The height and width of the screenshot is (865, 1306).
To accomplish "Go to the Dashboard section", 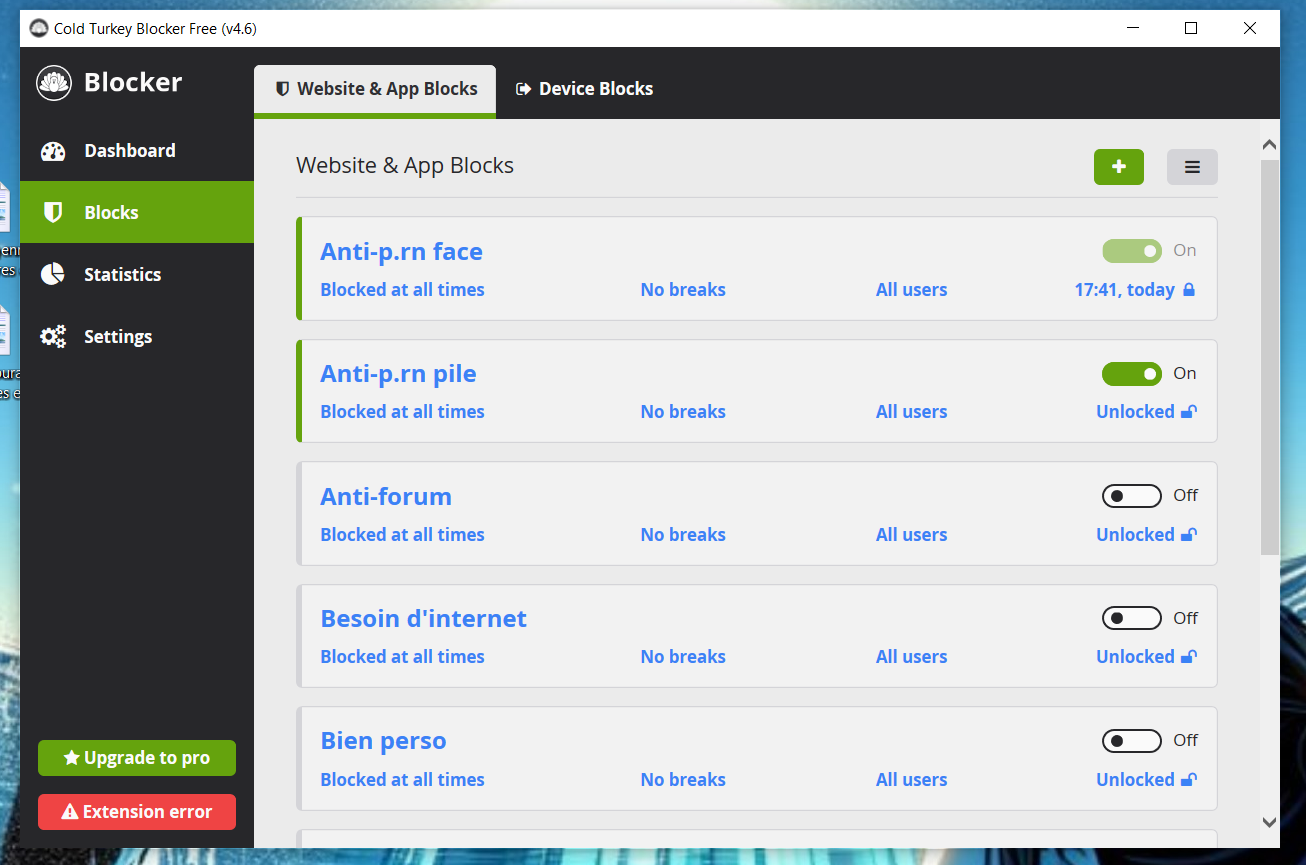I will pyautogui.click(x=136, y=151).
